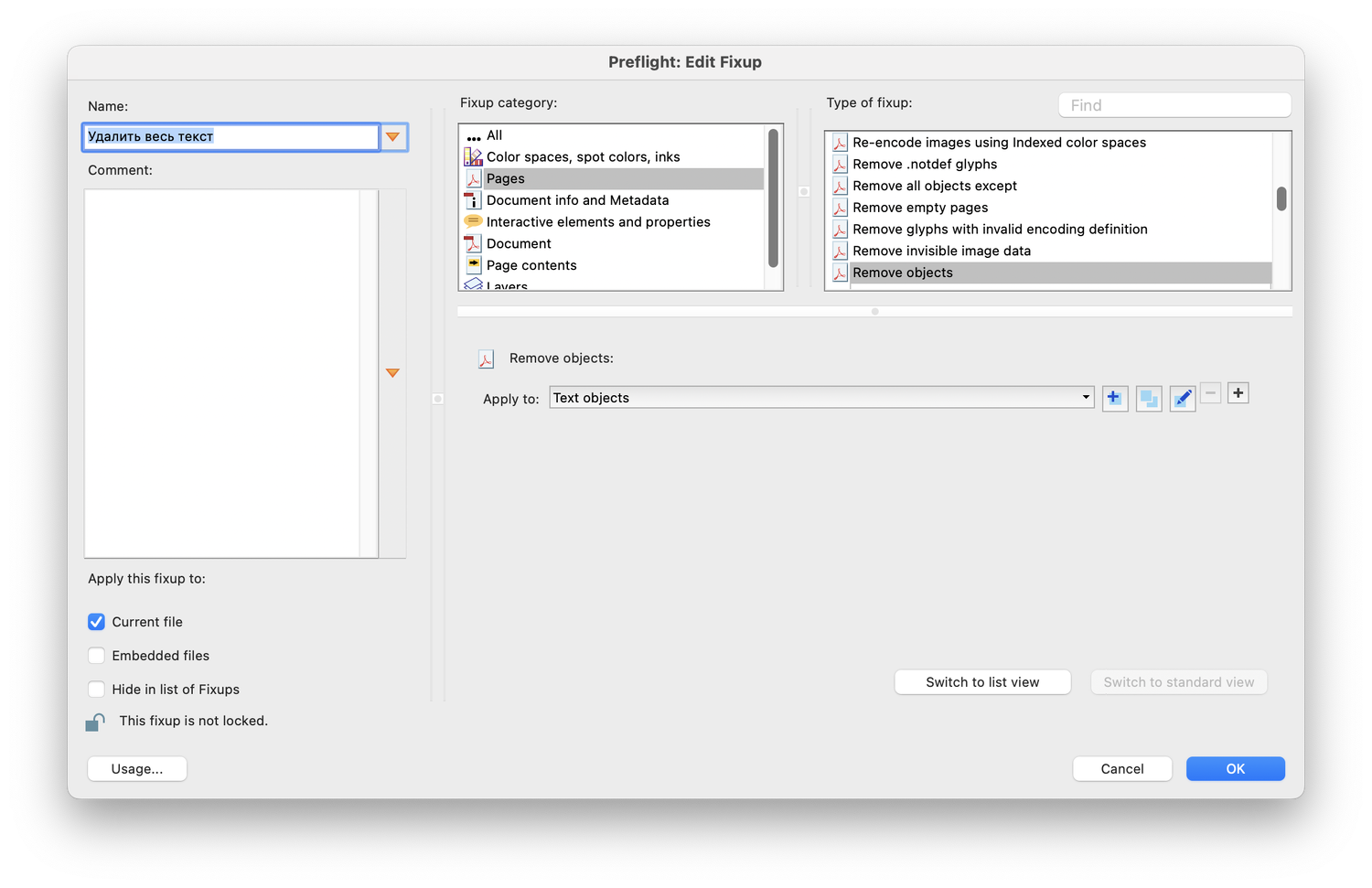Confirm the fixup with OK
1372x888 pixels.
point(1236,769)
